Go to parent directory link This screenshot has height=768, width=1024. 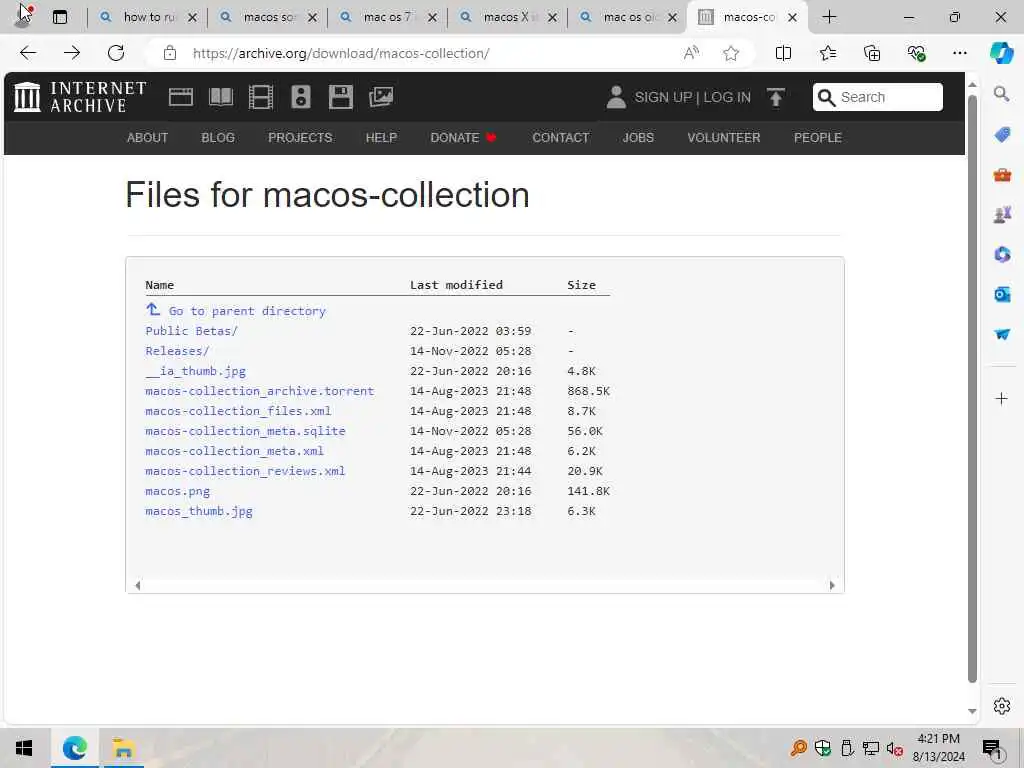click(x=247, y=311)
